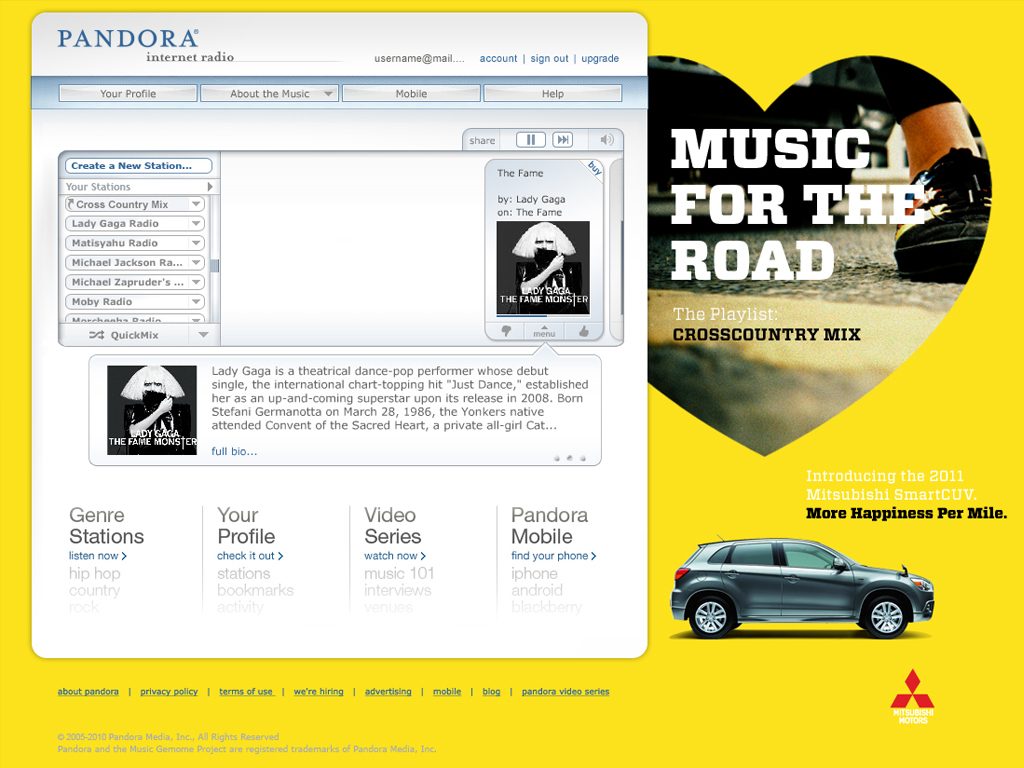Start the QuickMix shuffle
This screenshot has height=768, width=1024.
click(x=125, y=335)
